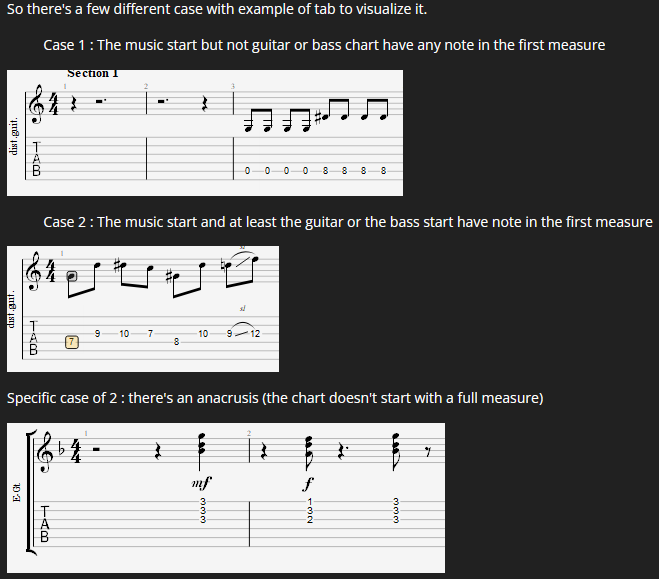Click the TAB clef in Case 1 image

point(37,159)
